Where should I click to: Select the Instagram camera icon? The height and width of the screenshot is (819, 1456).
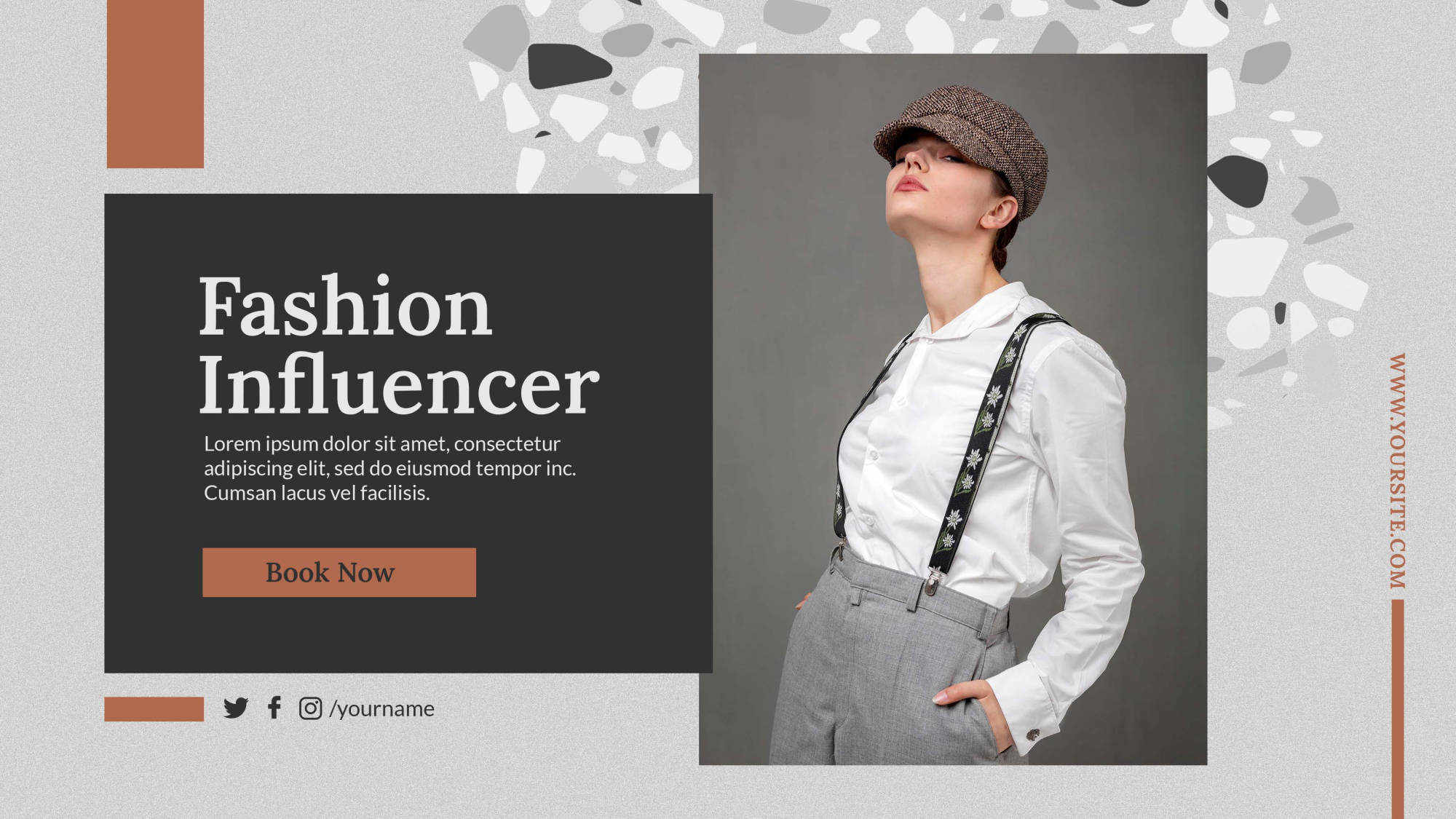tap(310, 708)
